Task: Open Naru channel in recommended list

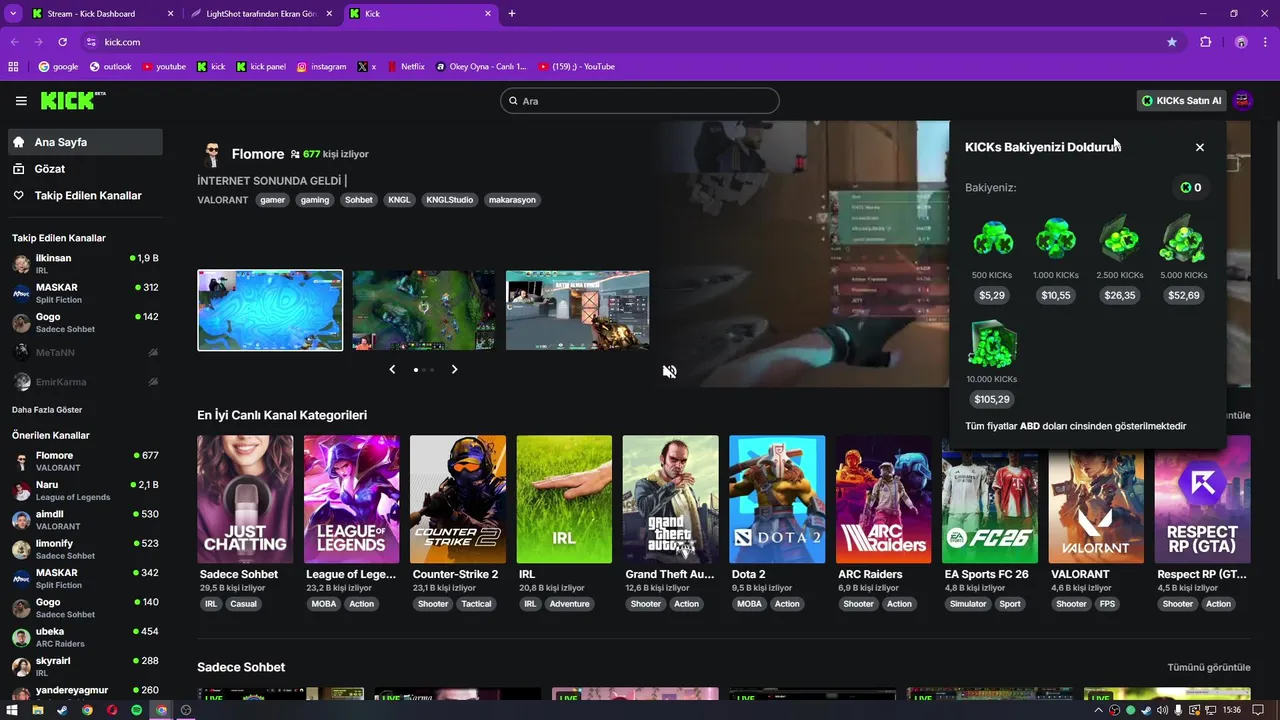Action: [x=85, y=491]
